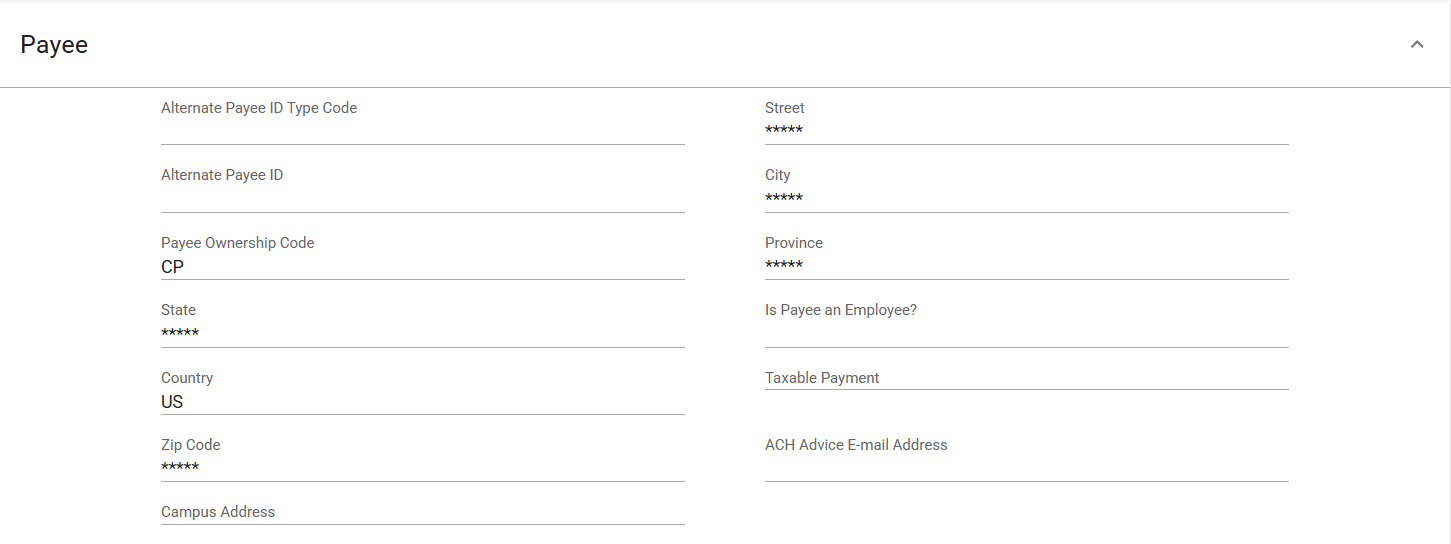1451x544 pixels.
Task: Select the Payee Ownership Code value CP
Action: pos(173,267)
